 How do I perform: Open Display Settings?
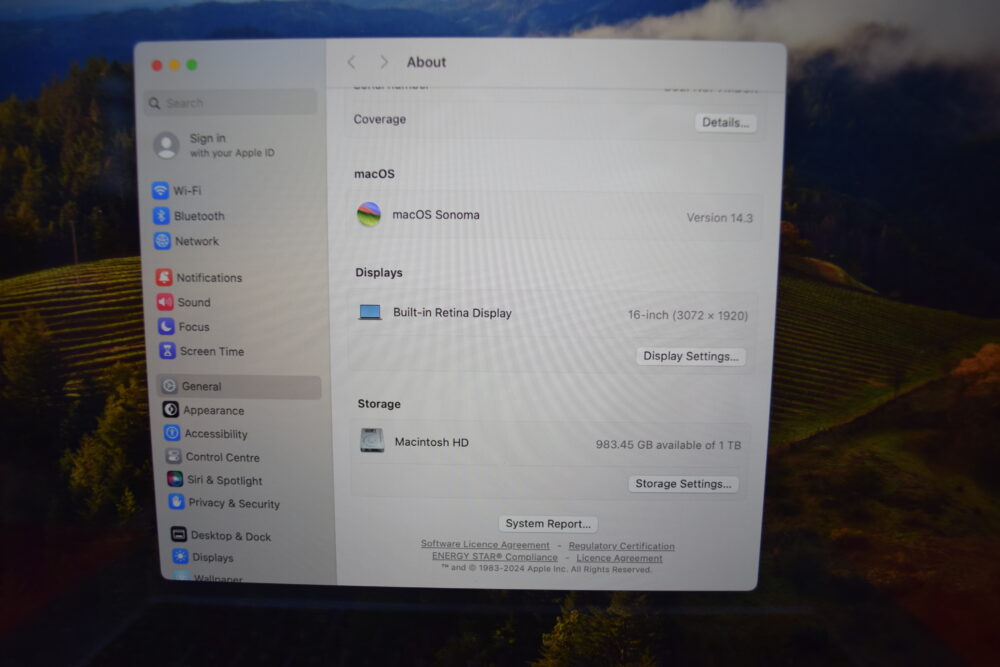pyautogui.click(x=691, y=356)
